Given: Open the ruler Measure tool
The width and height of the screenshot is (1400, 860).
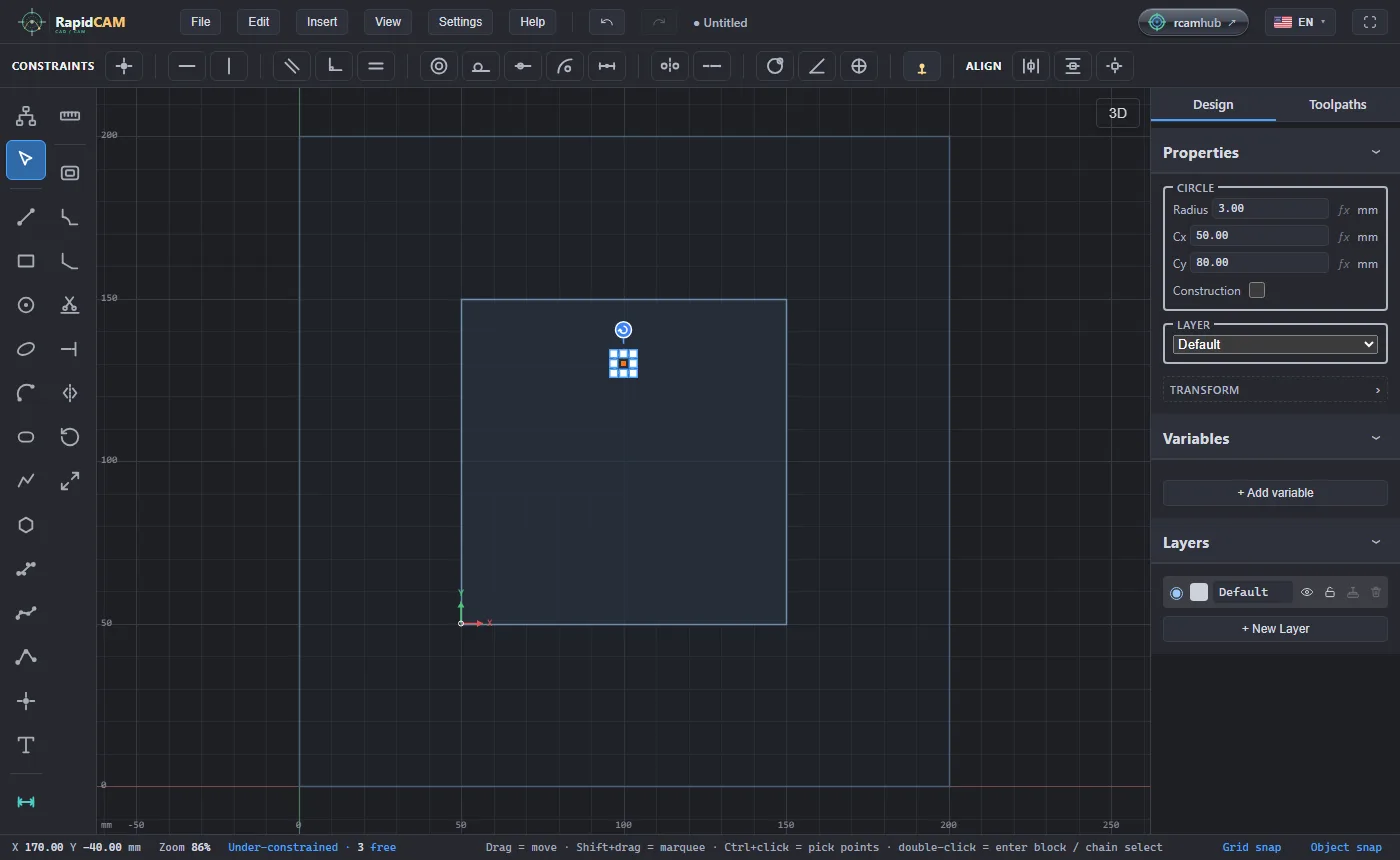Looking at the screenshot, I should (x=70, y=116).
